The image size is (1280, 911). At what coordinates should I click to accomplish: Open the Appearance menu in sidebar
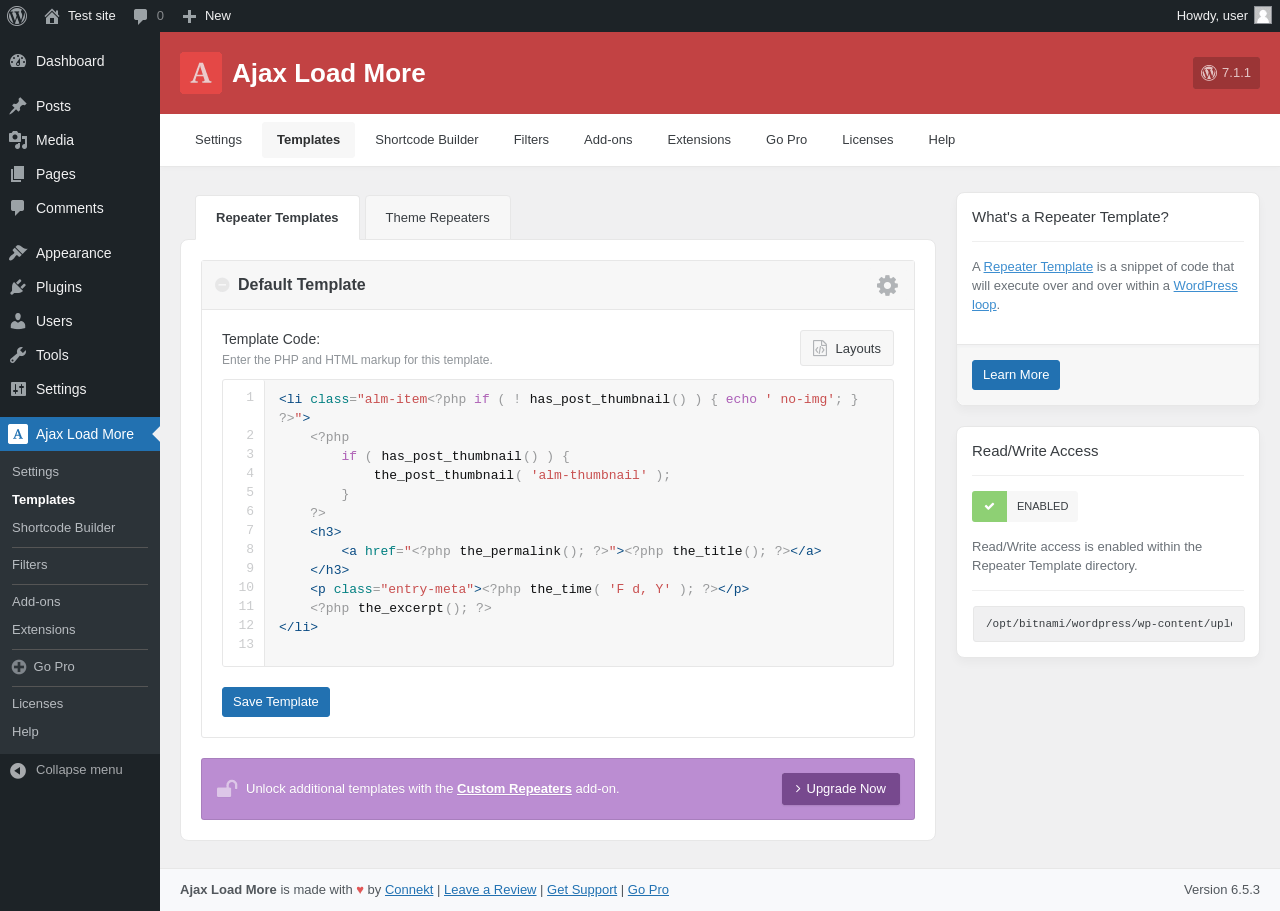click(x=73, y=253)
